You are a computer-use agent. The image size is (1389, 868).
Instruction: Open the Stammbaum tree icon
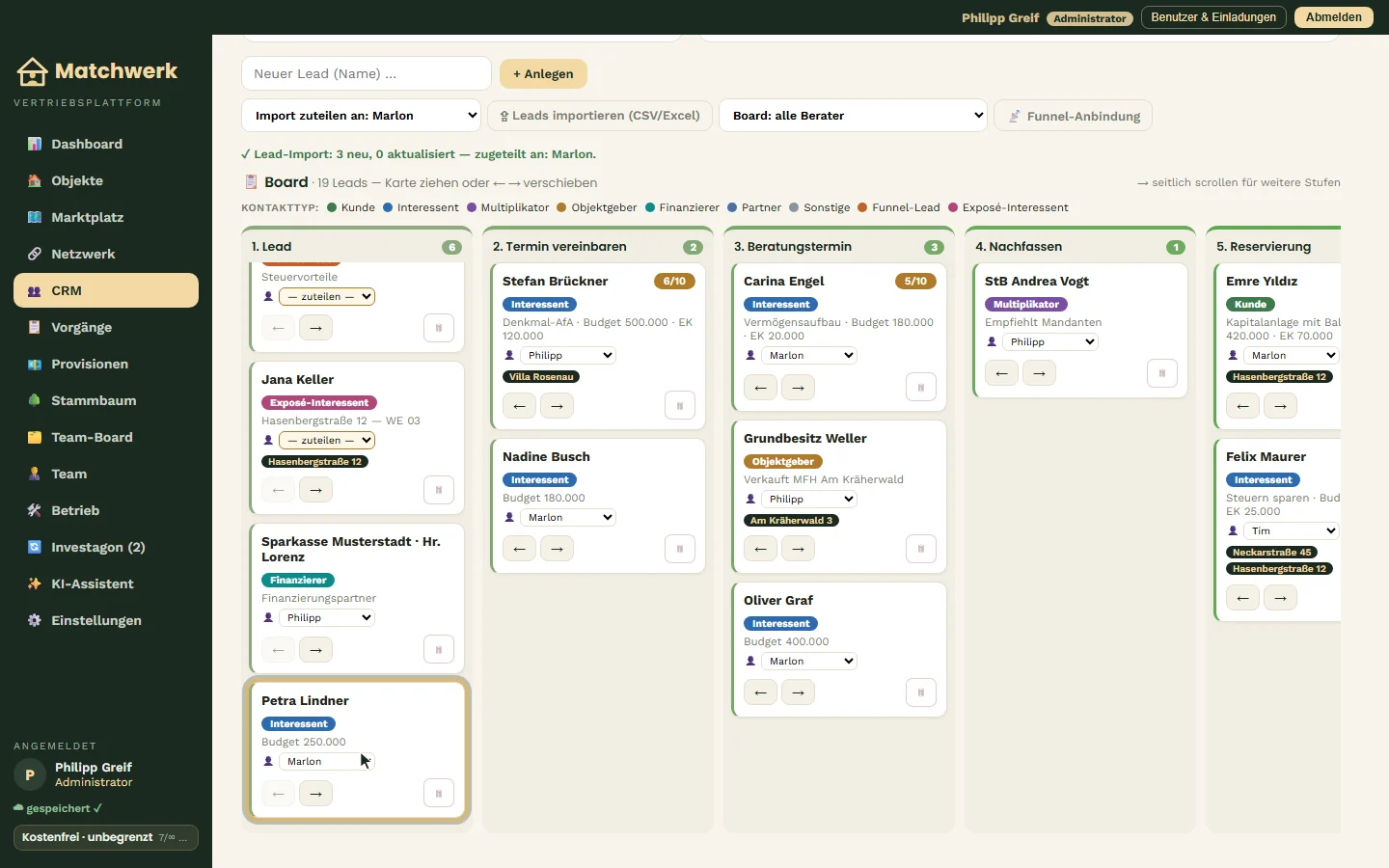point(35,400)
